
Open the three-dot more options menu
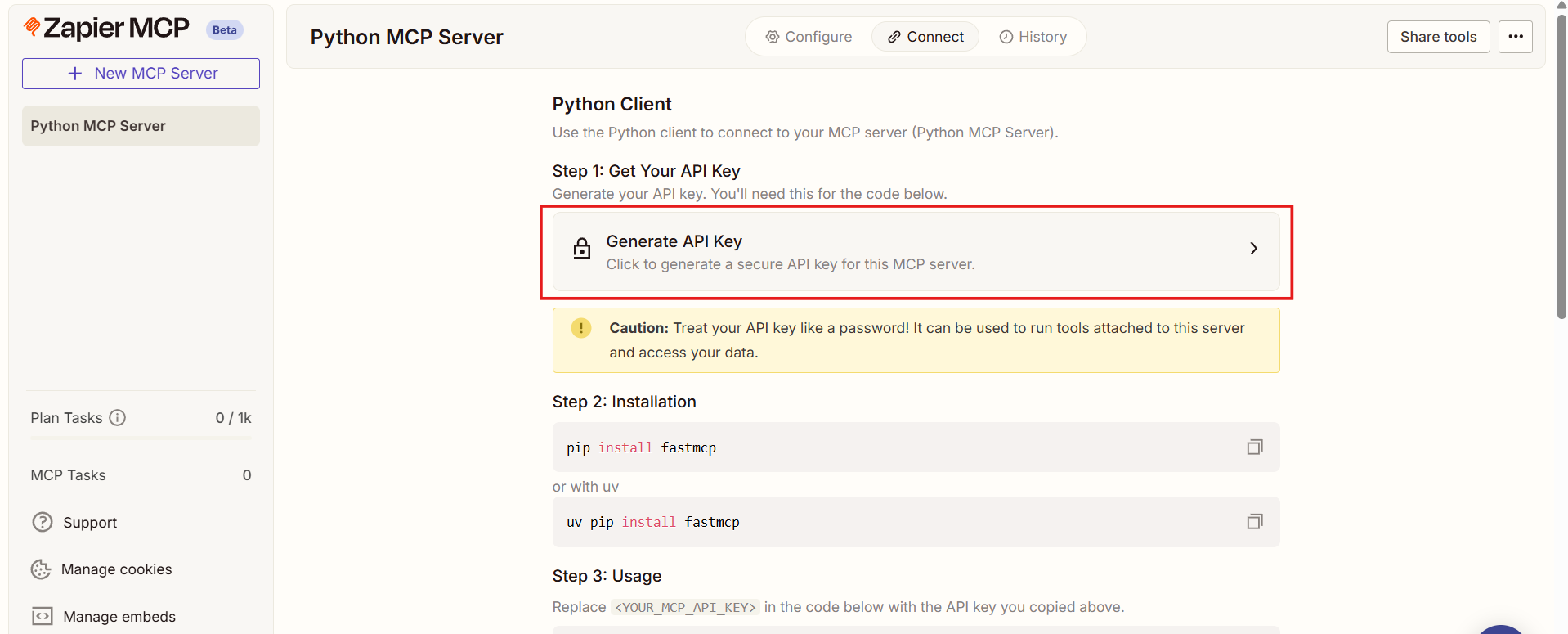click(1515, 37)
